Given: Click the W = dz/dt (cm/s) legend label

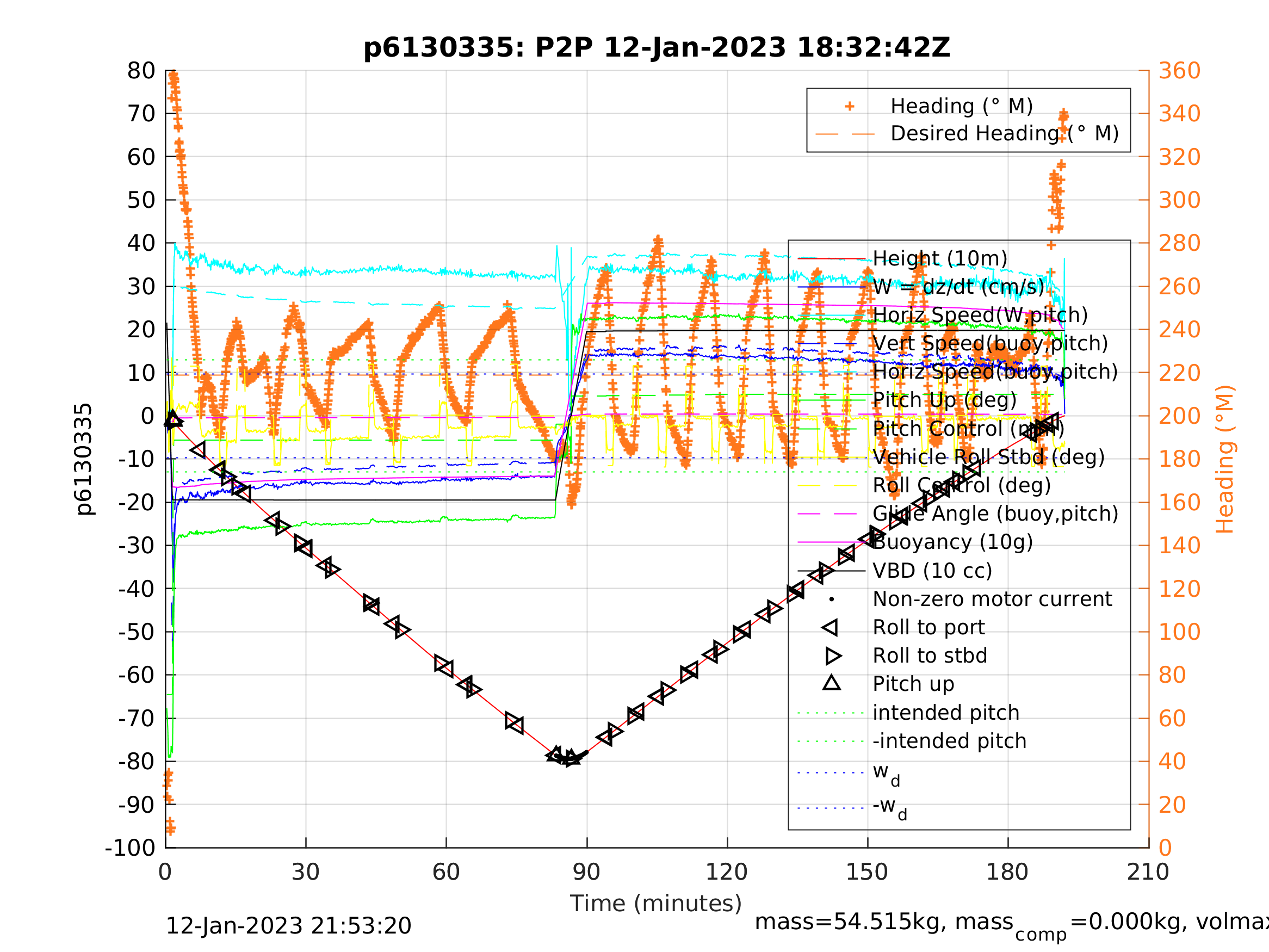Looking at the screenshot, I should pos(958,286).
